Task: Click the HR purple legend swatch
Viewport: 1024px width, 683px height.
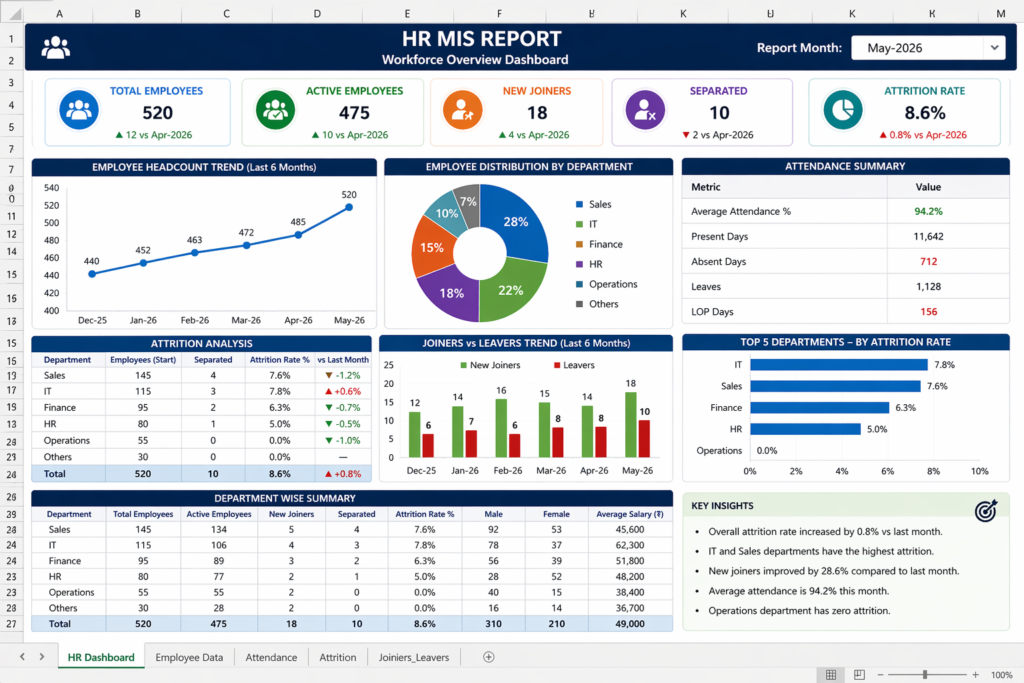Action: (x=579, y=264)
